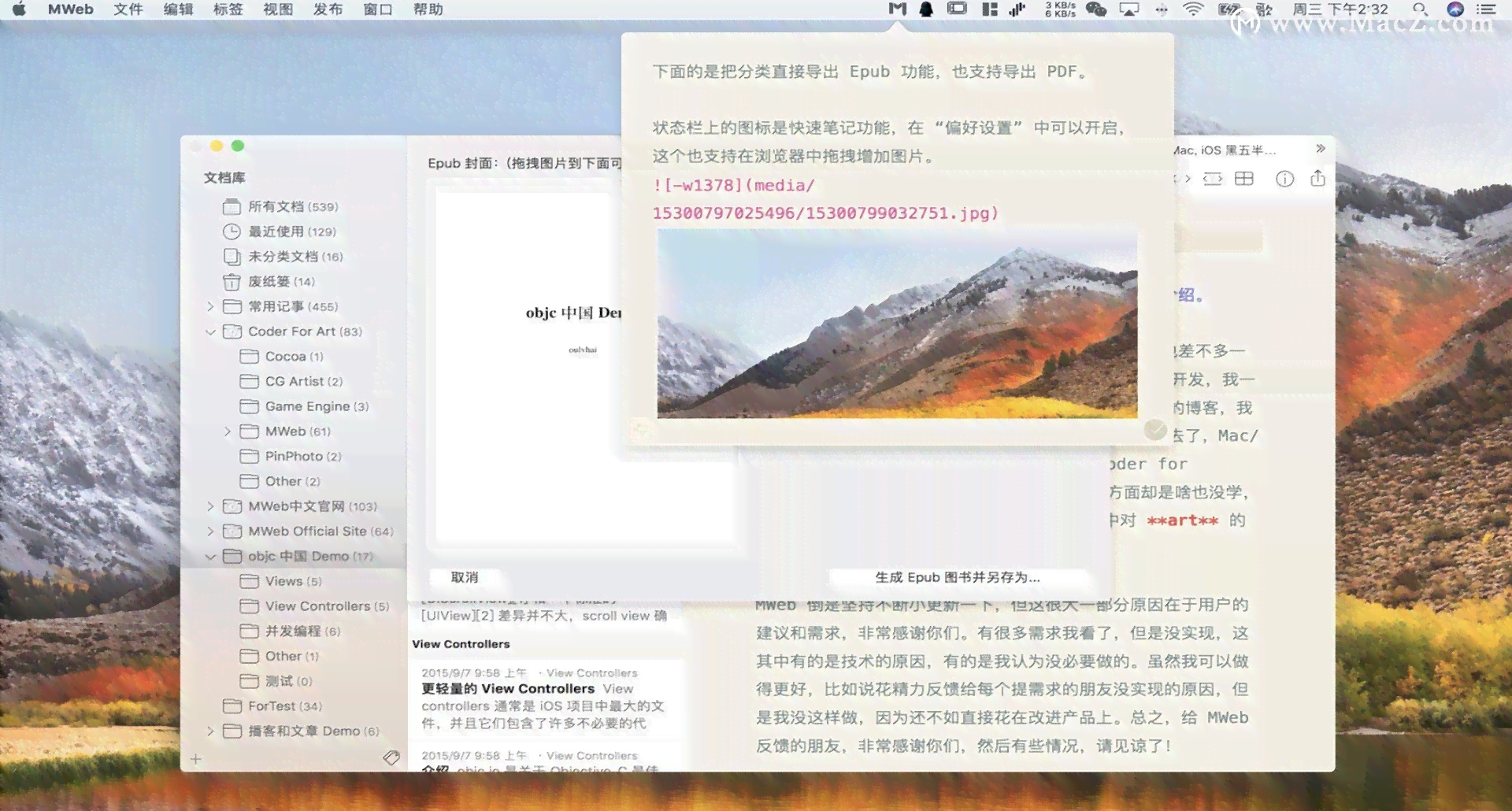Open the MWeb quick note menu bar icon
The image size is (1512, 811).
(x=897, y=9)
